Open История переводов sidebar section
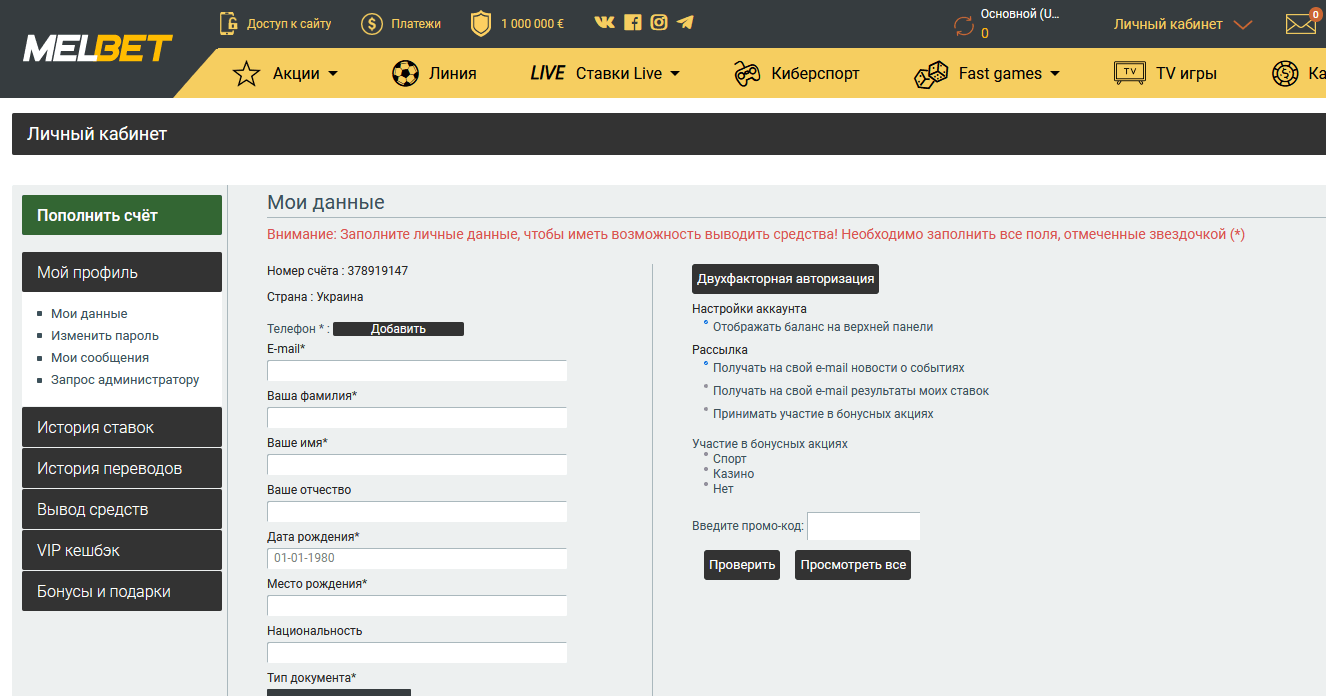Viewport: 1326px width, 696px height. 122,468
